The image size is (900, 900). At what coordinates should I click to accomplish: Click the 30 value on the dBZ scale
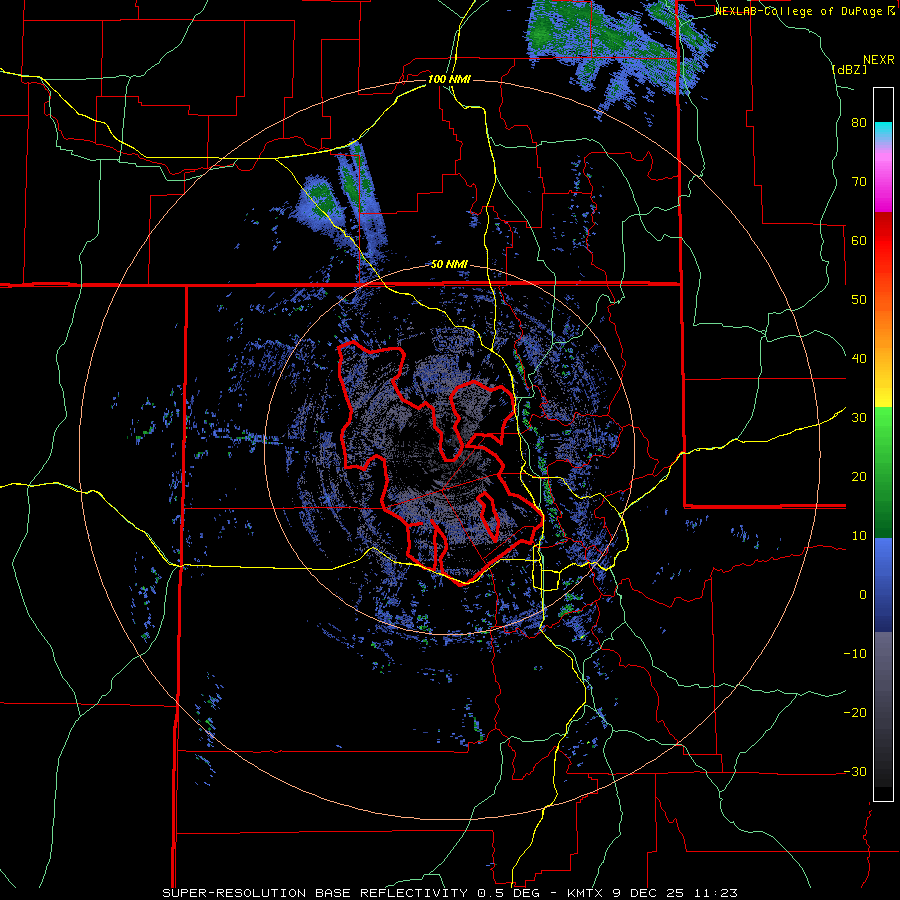[859, 418]
